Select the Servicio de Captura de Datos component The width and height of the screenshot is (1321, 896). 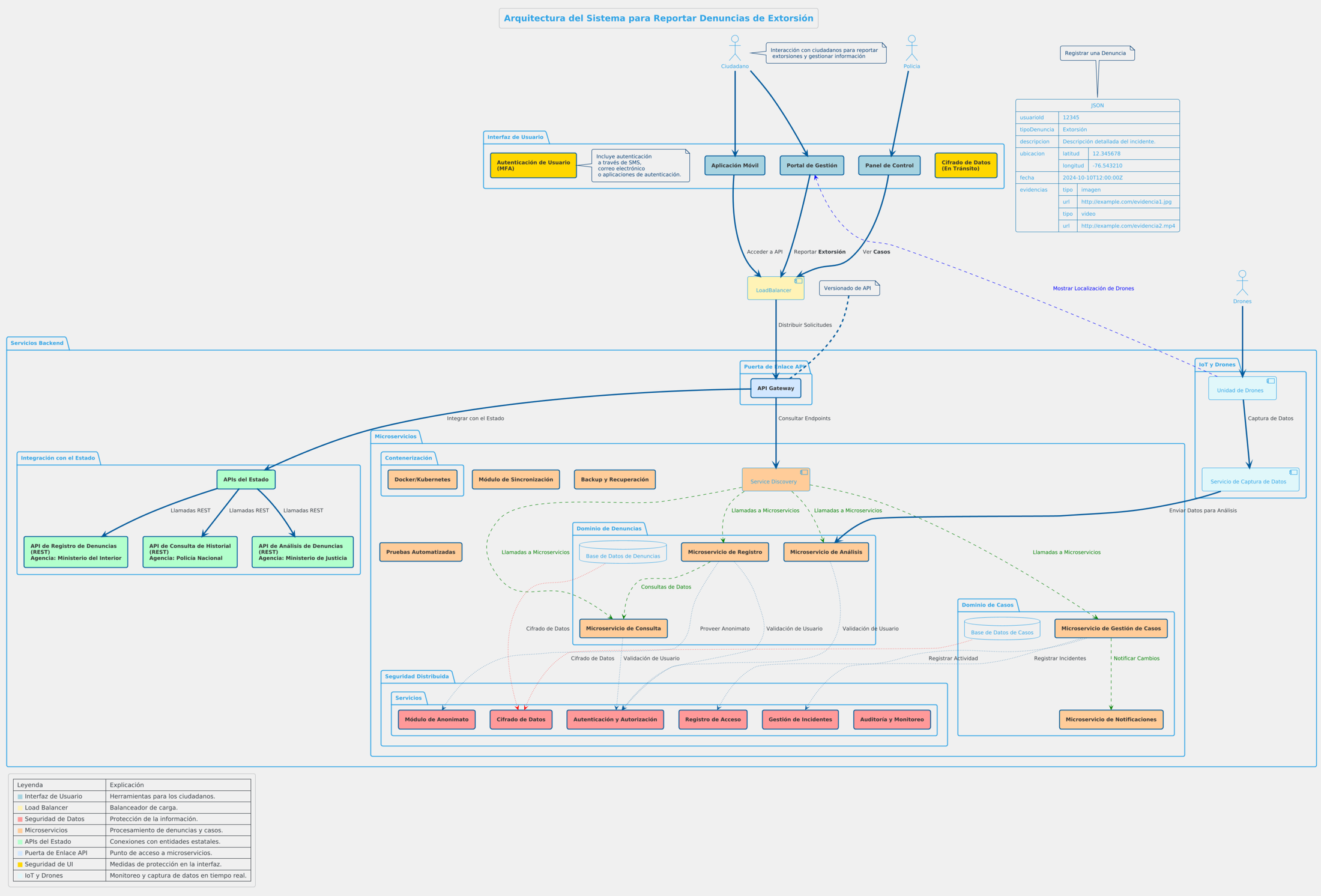(x=1250, y=480)
